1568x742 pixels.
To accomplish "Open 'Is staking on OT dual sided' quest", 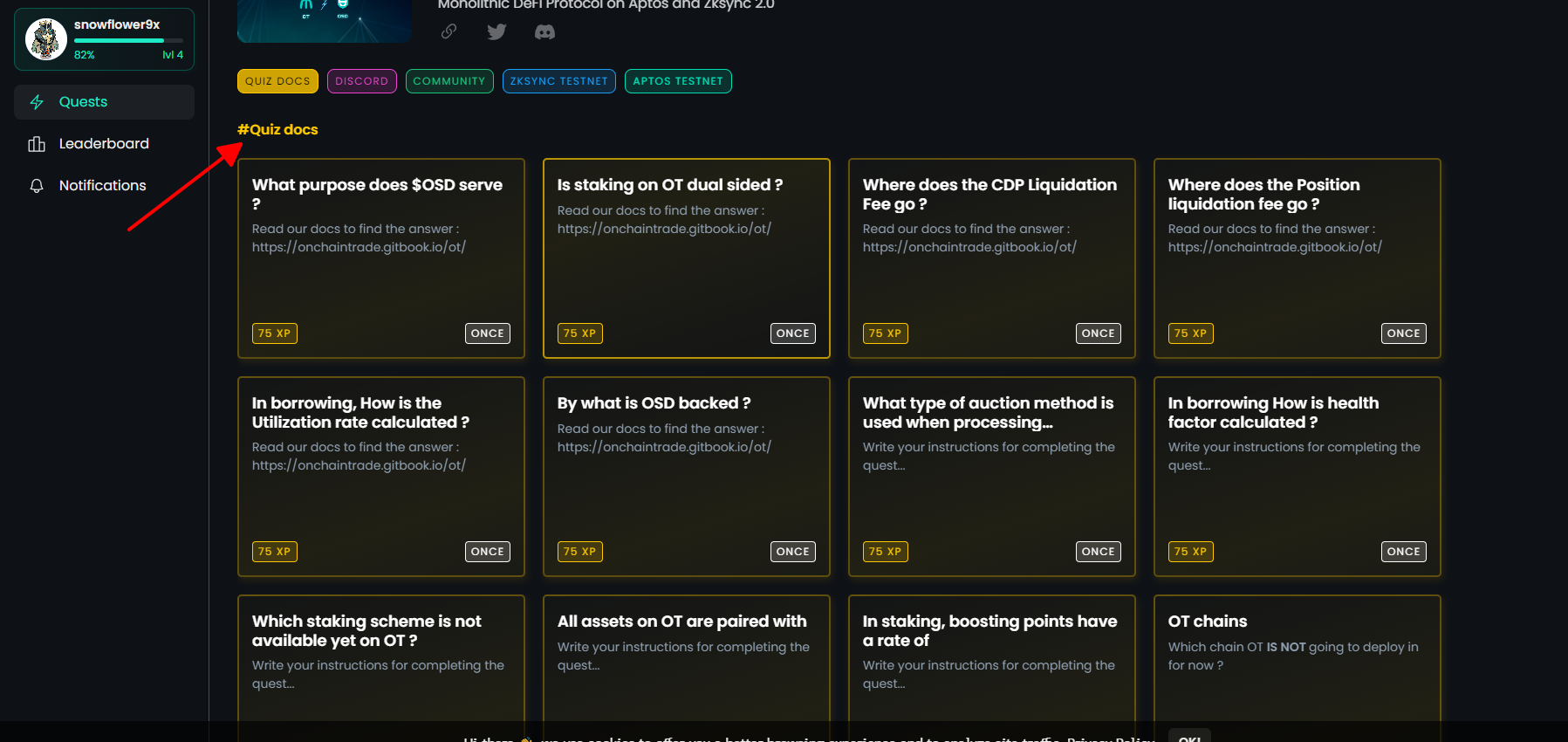I will (687, 258).
